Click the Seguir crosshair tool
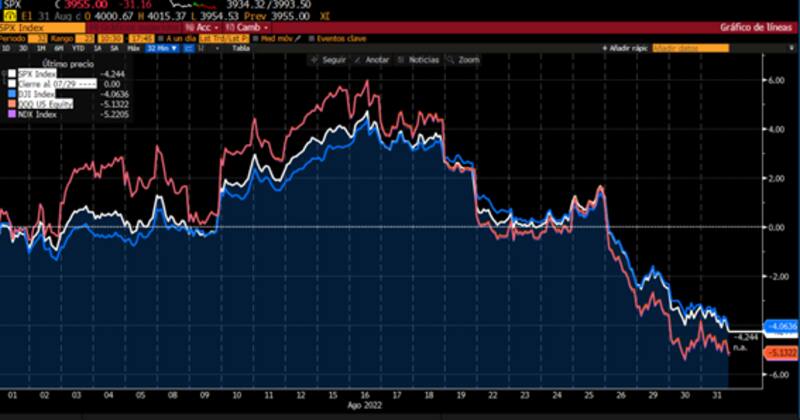Image resolution: width=800 pixels, height=420 pixels. point(328,60)
